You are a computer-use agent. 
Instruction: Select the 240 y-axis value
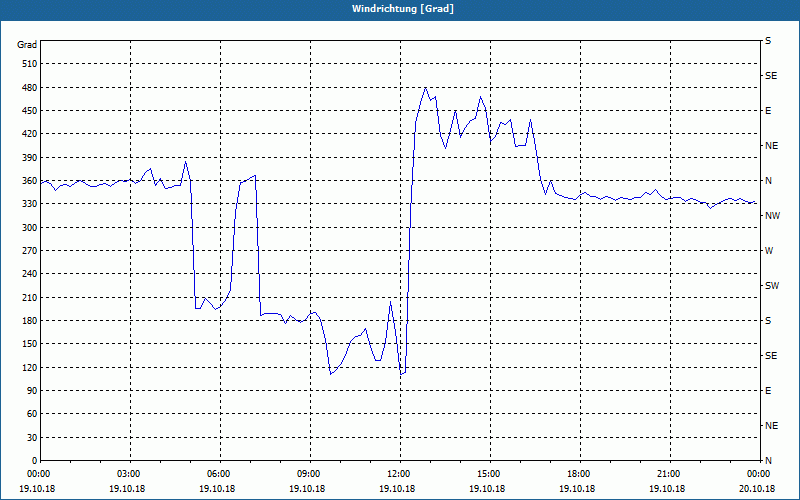(x=30, y=274)
